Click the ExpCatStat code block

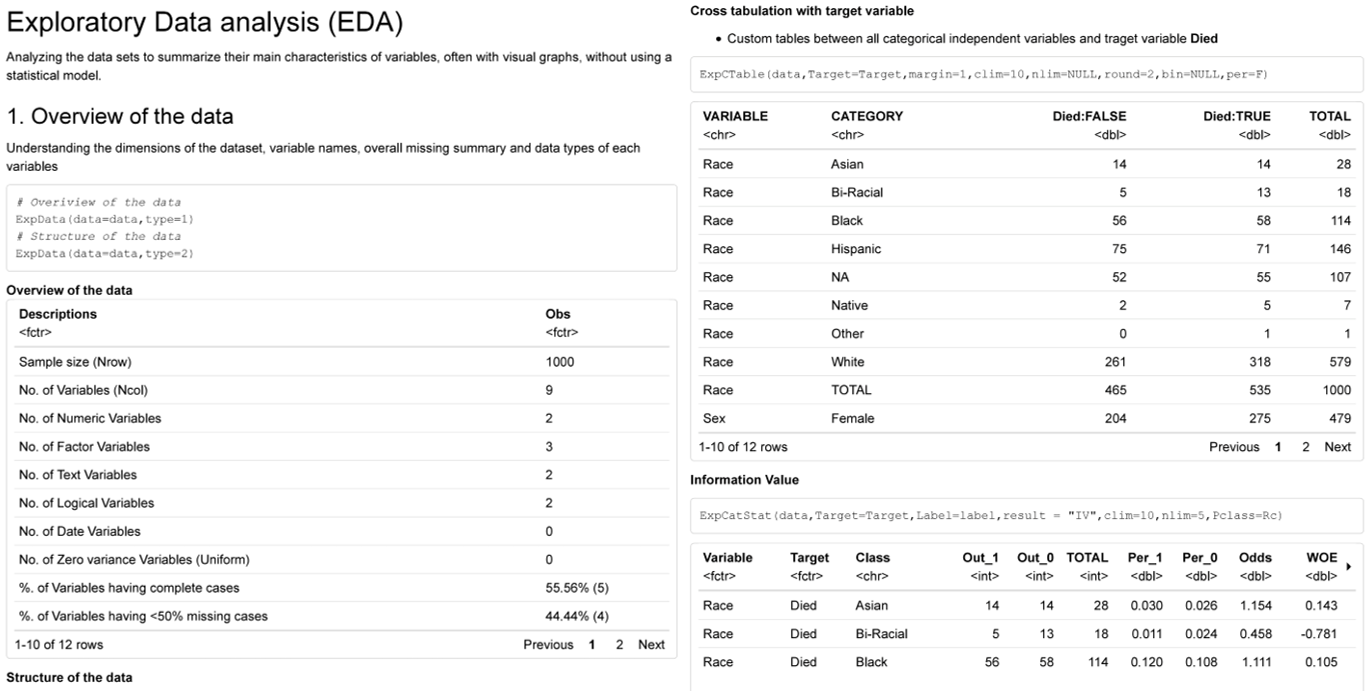[1026, 516]
